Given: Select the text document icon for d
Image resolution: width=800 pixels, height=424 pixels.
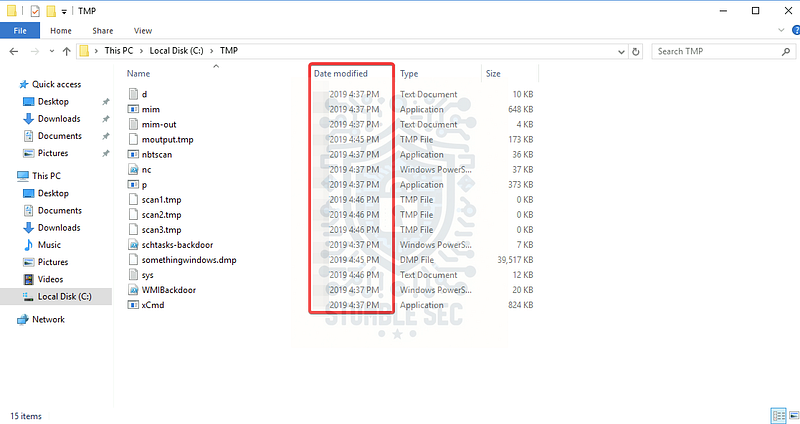Looking at the screenshot, I should [x=133, y=94].
